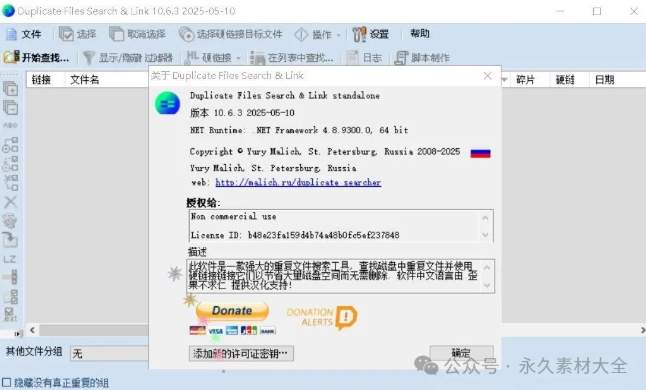The image size is (646, 390).
Task: Click the horizontal scrollbar right arrow
Action: [642, 330]
